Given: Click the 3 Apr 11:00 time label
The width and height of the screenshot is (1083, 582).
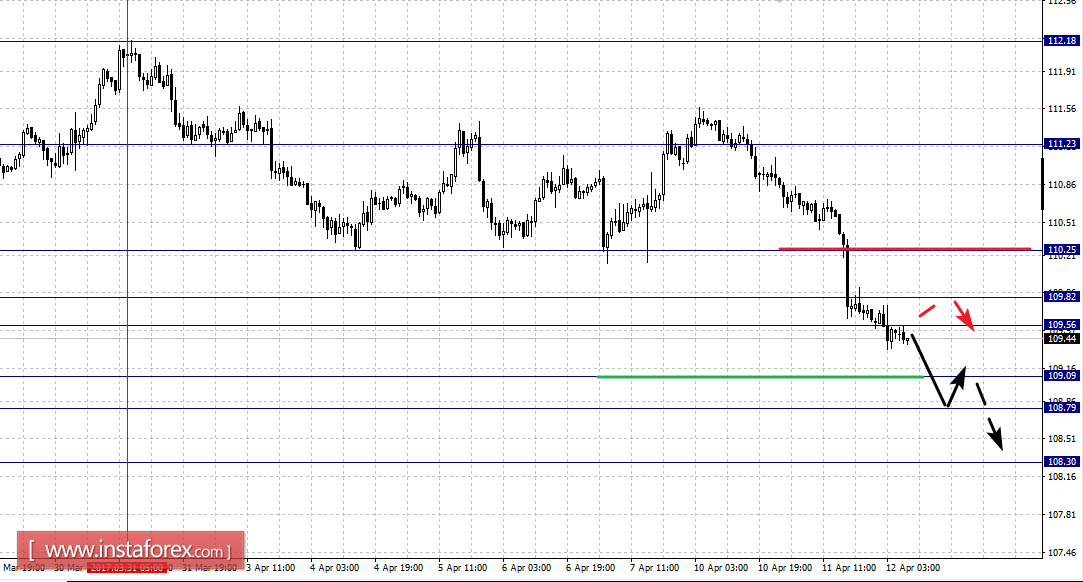Looking at the screenshot, I should click(270, 568).
